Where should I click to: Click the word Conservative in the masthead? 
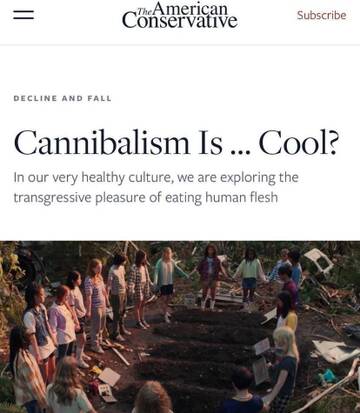pyautogui.click(x=180, y=21)
